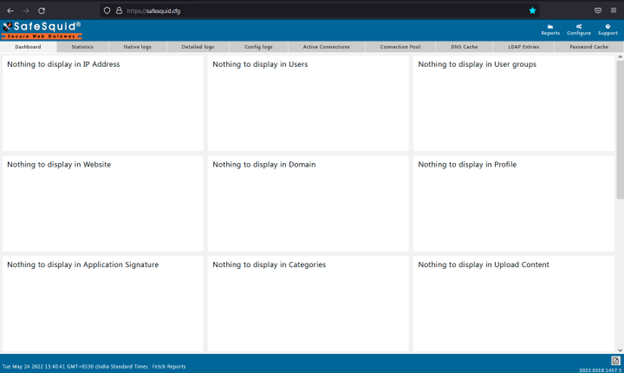Open the browser hamburger menu
624x373 pixels.
(x=613, y=11)
